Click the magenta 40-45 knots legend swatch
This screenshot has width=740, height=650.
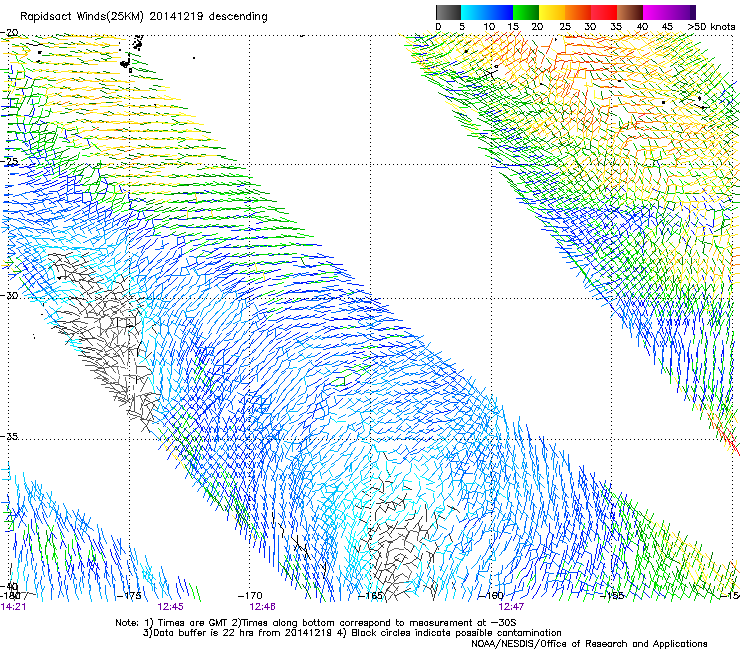(656, 12)
